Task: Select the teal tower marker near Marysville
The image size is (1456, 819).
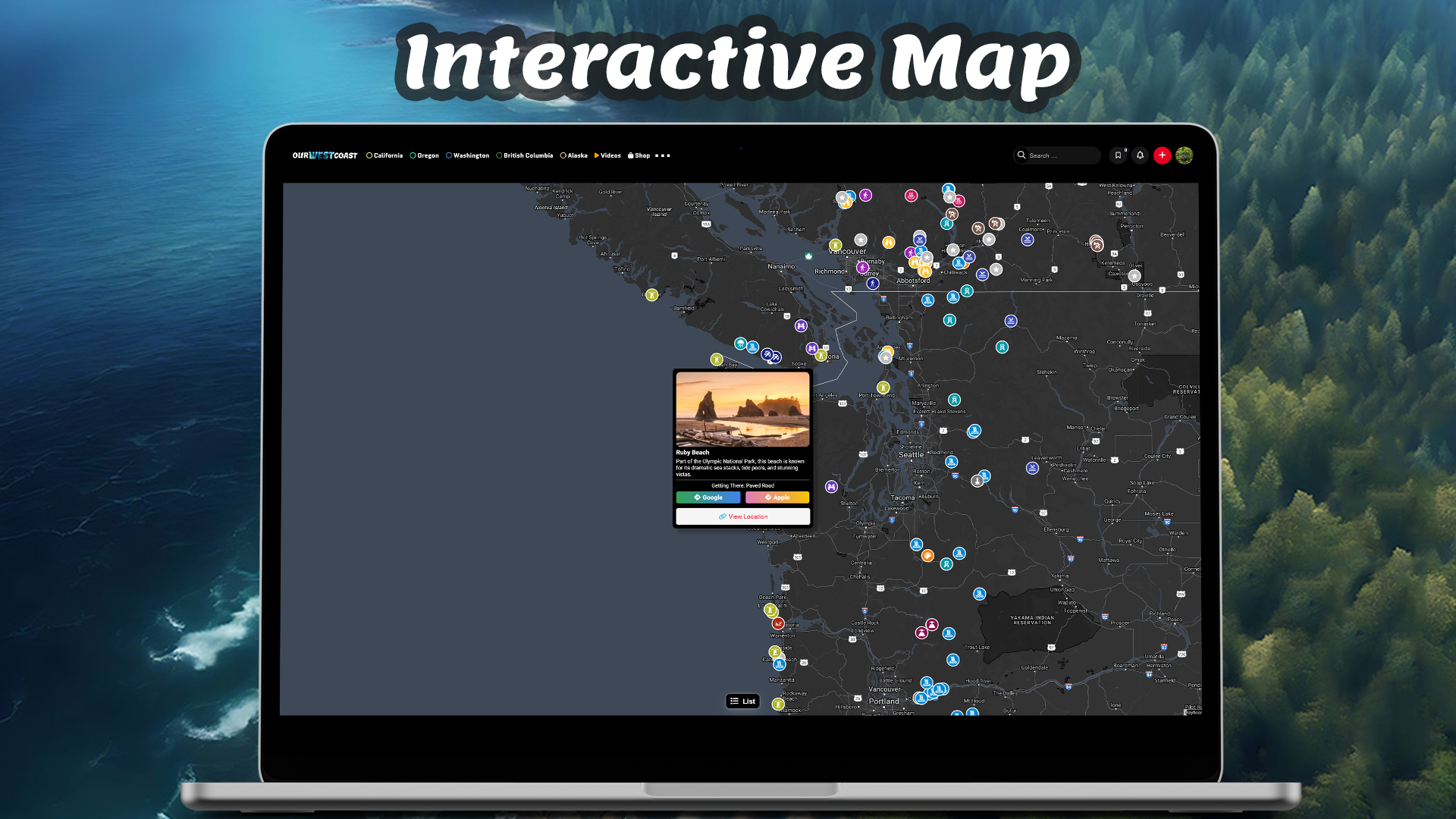Action: point(955,400)
